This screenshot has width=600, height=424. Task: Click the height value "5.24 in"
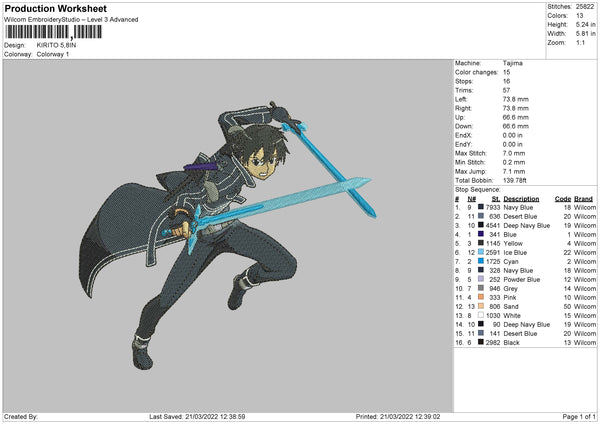coord(585,24)
